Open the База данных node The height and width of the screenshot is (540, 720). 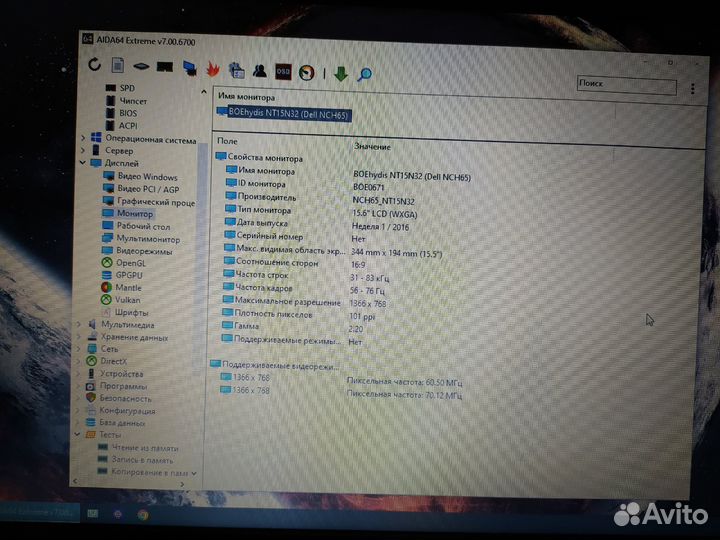pyautogui.click(x=122, y=423)
